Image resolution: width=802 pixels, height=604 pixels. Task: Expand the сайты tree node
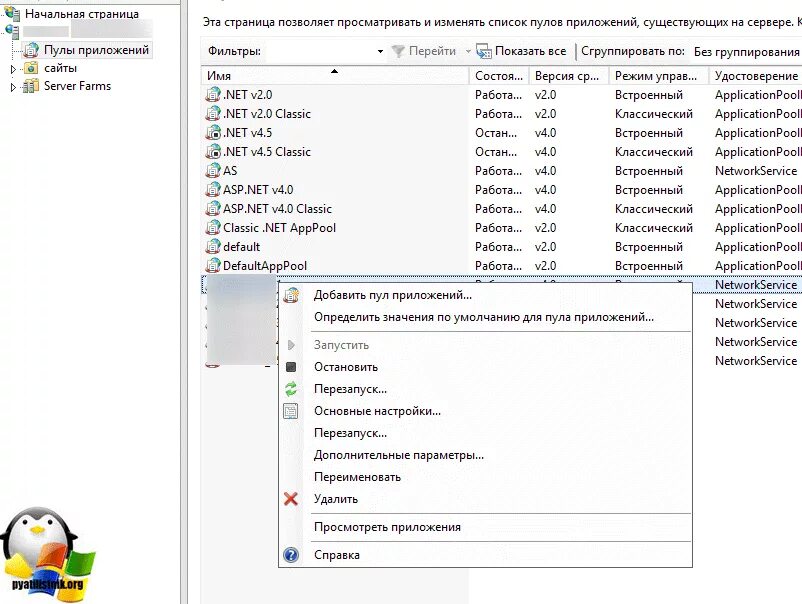13,69
